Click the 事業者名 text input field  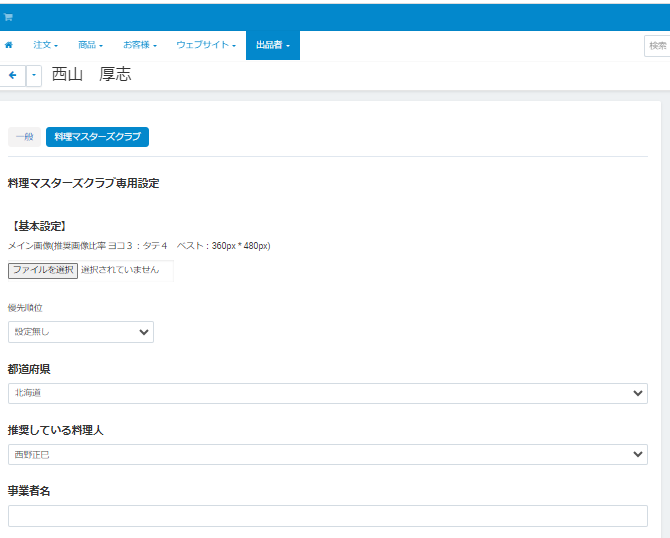click(327, 516)
